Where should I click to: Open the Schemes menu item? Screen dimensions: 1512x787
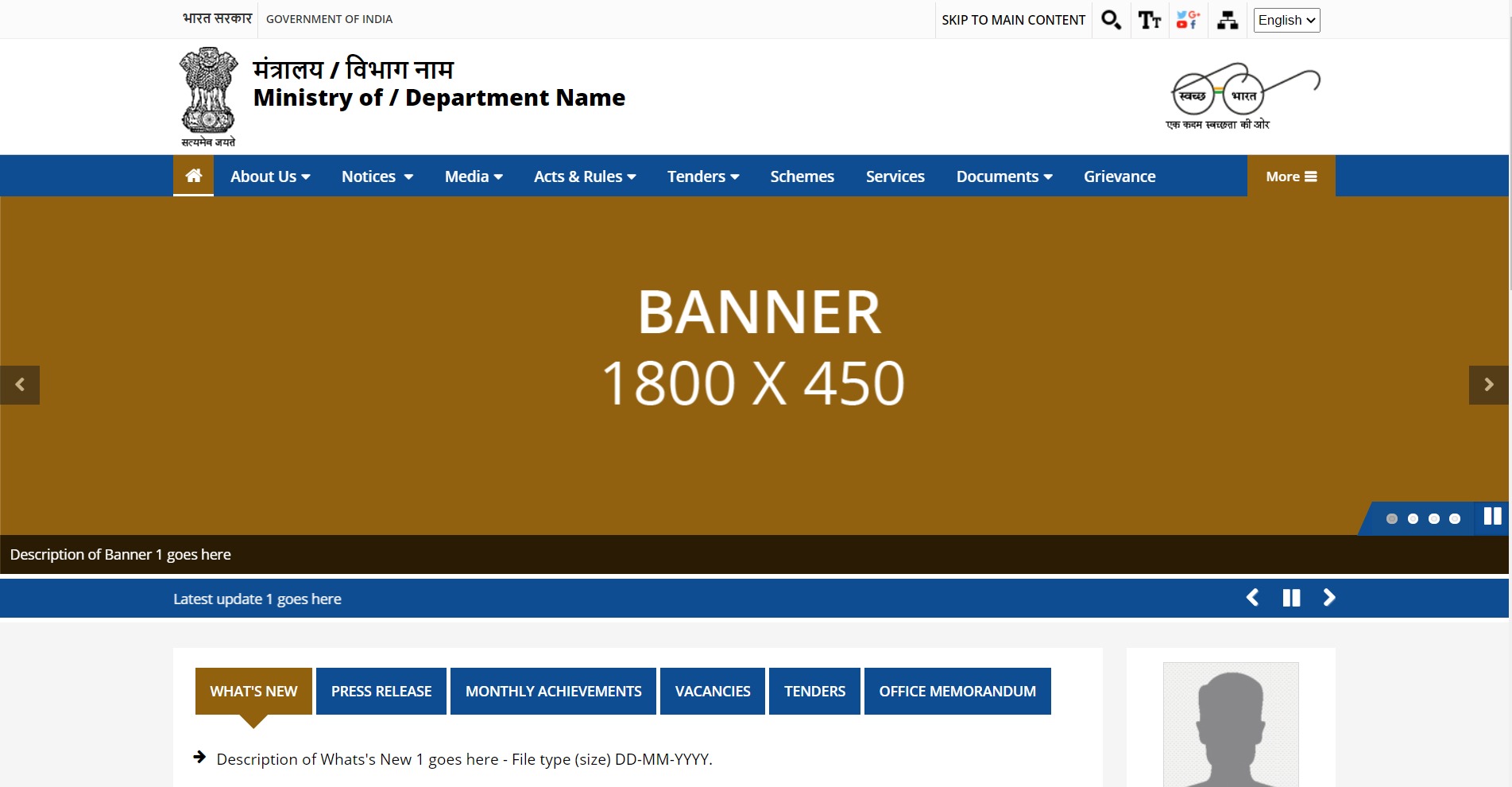tap(802, 176)
